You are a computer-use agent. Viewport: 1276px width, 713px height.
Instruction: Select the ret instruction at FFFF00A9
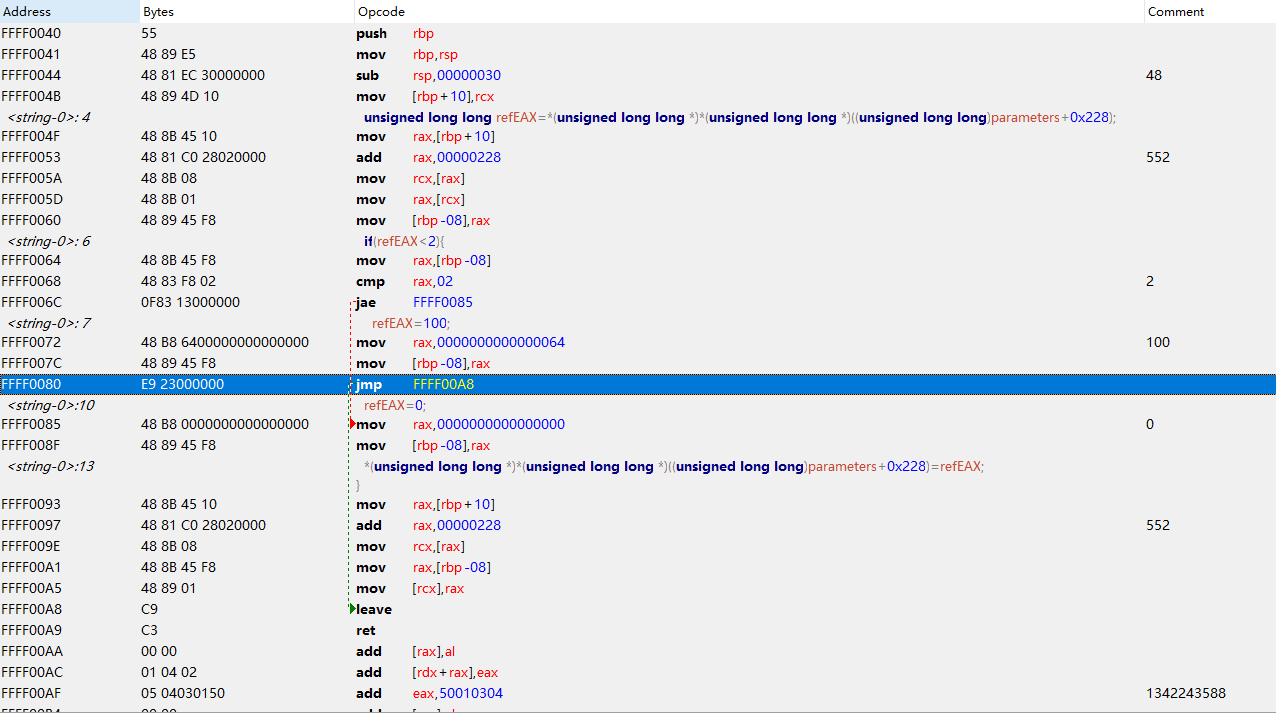pos(364,630)
